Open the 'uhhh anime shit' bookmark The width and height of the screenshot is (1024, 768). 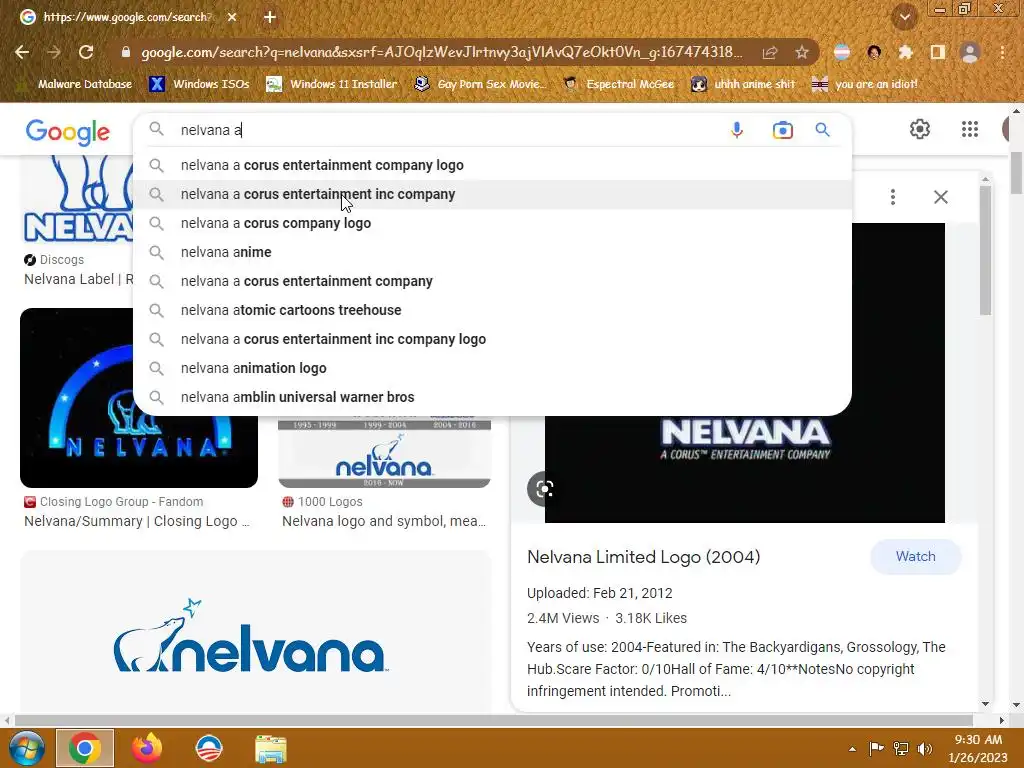[x=744, y=84]
